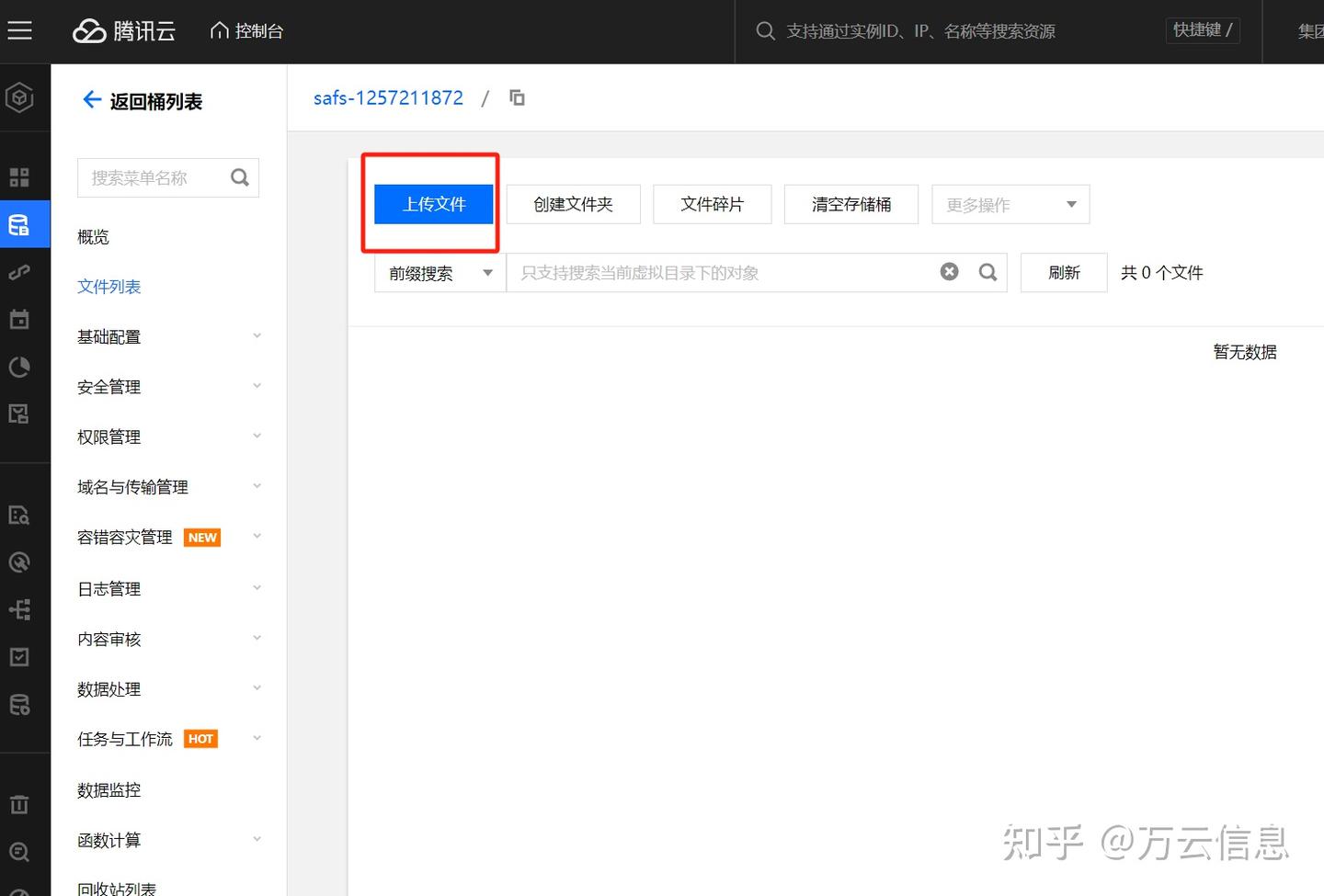Copy the bucket name using the copy icon
This screenshot has width=1324, height=896.
(518, 97)
